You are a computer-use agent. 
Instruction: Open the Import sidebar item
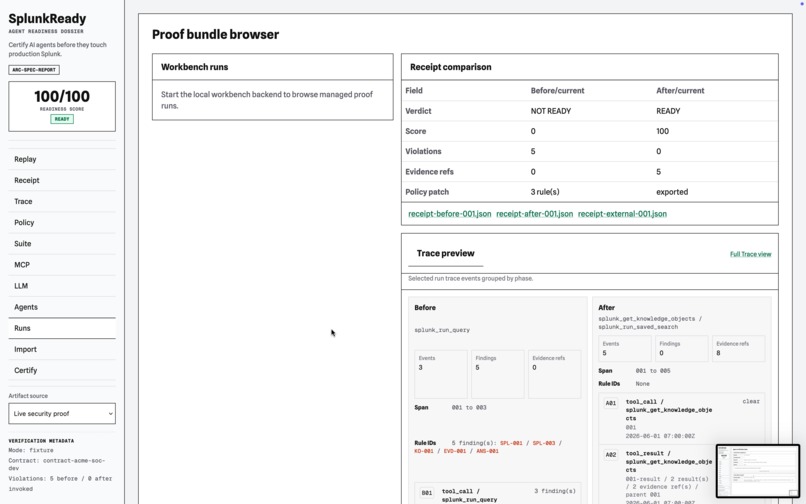62,349
